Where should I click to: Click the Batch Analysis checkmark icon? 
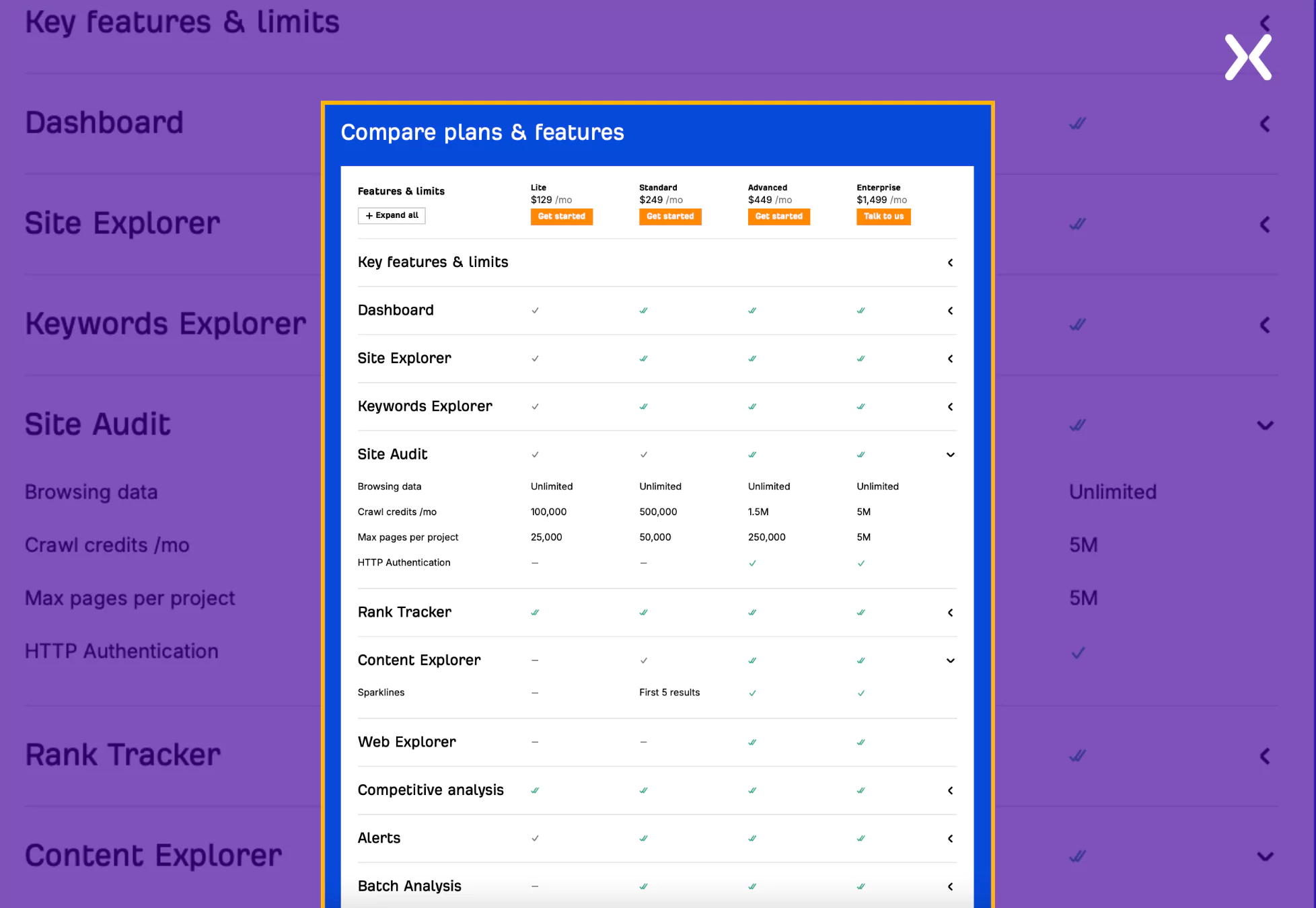[644, 886]
